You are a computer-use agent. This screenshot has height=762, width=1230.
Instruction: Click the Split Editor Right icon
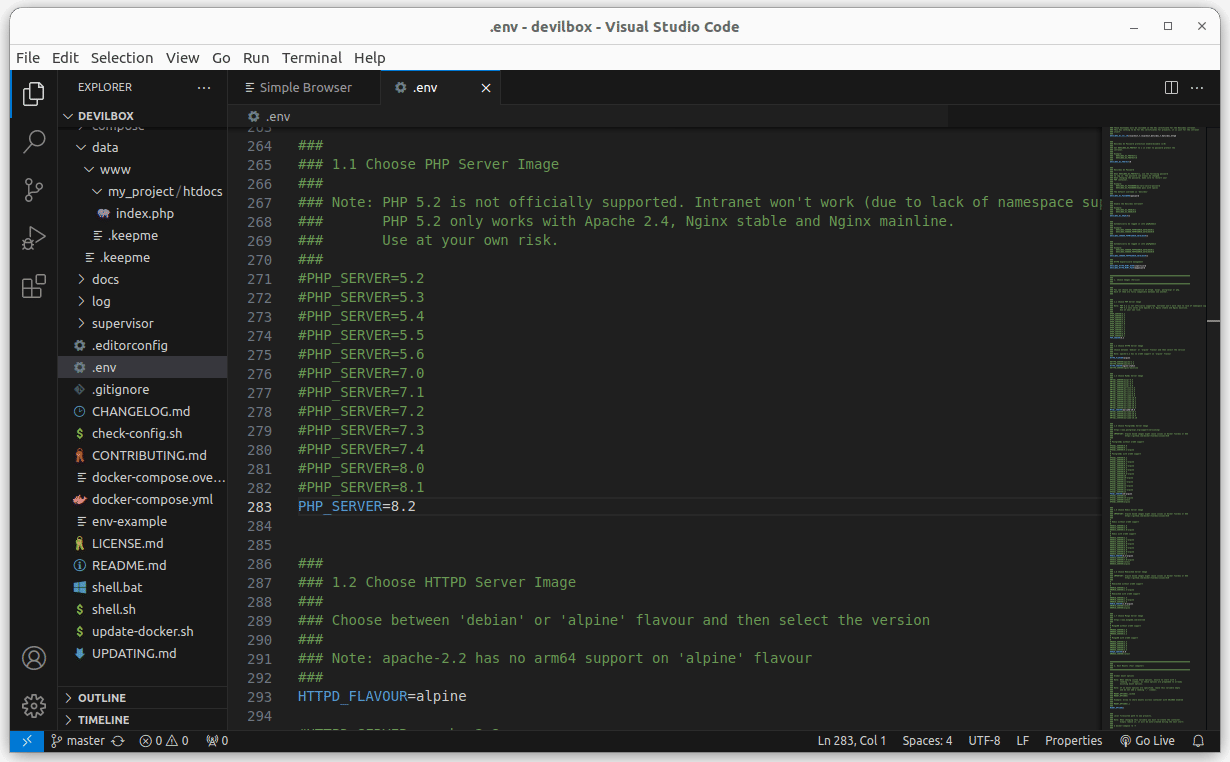tap(1171, 88)
